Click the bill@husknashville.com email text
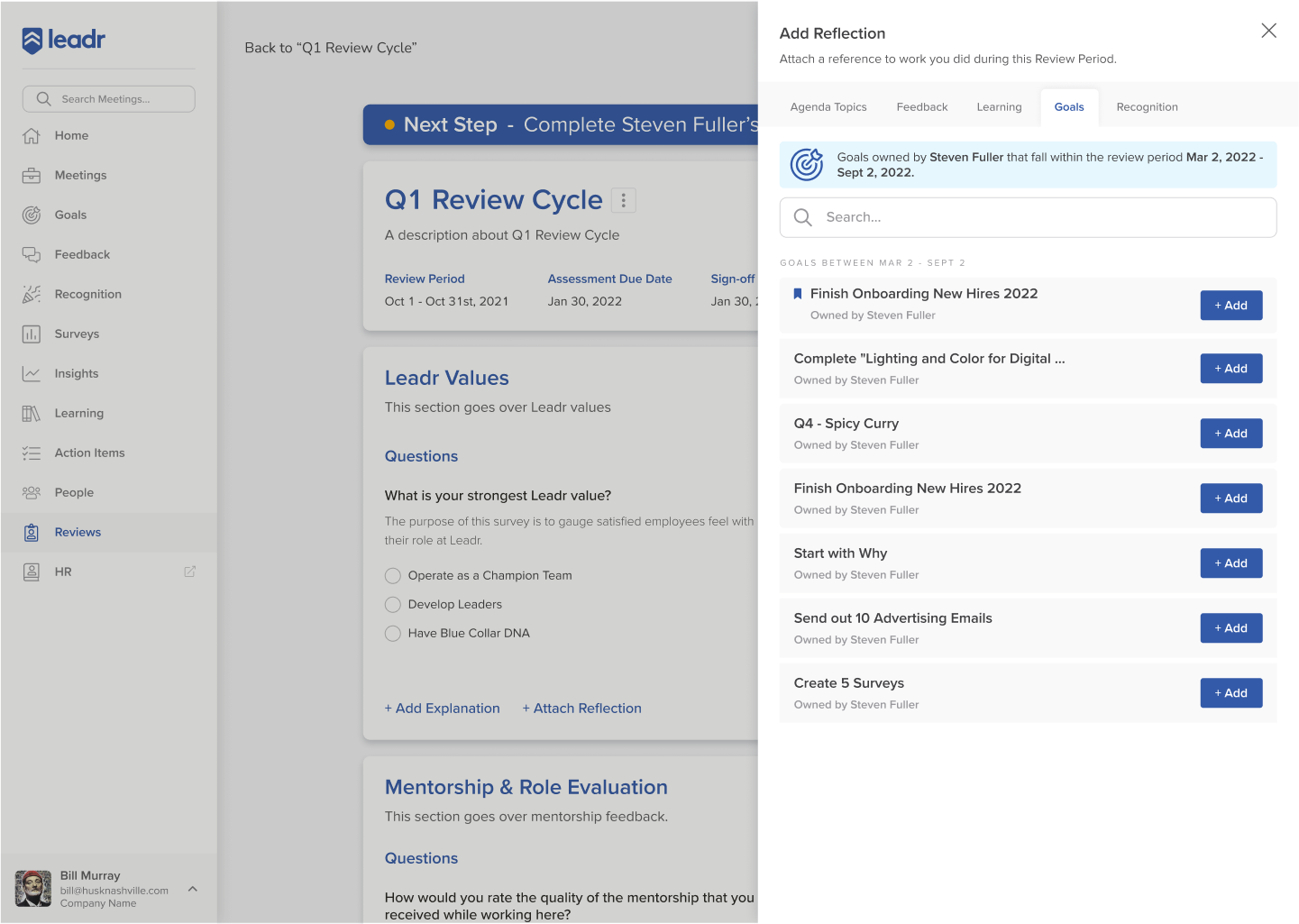Screen dimensions: 1299x924 114,891
